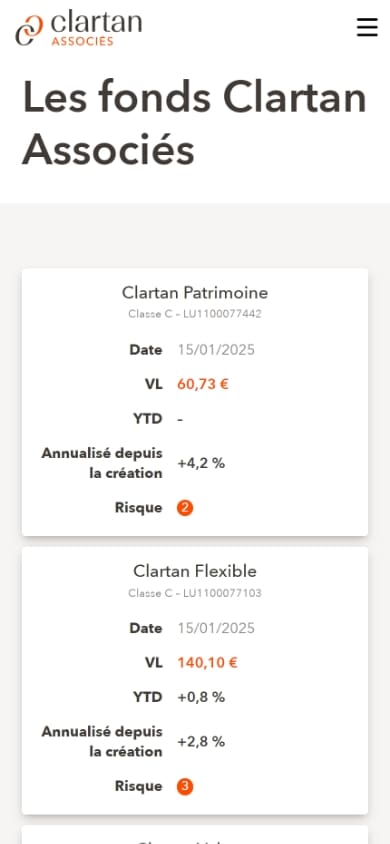Click the +0,8 % YTD value
The image size is (390, 844).
[201, 698]
